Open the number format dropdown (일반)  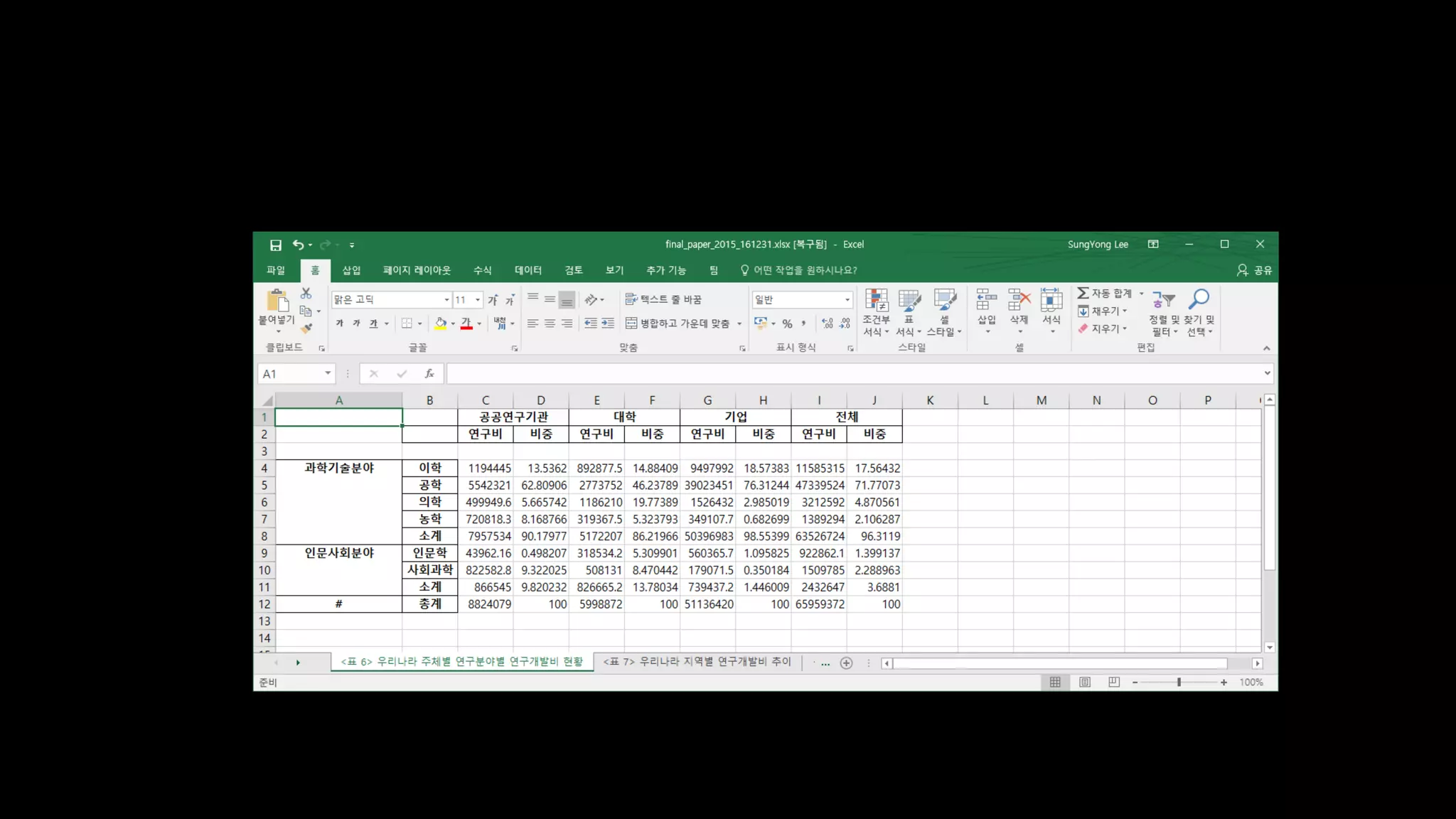coord(847,299)
